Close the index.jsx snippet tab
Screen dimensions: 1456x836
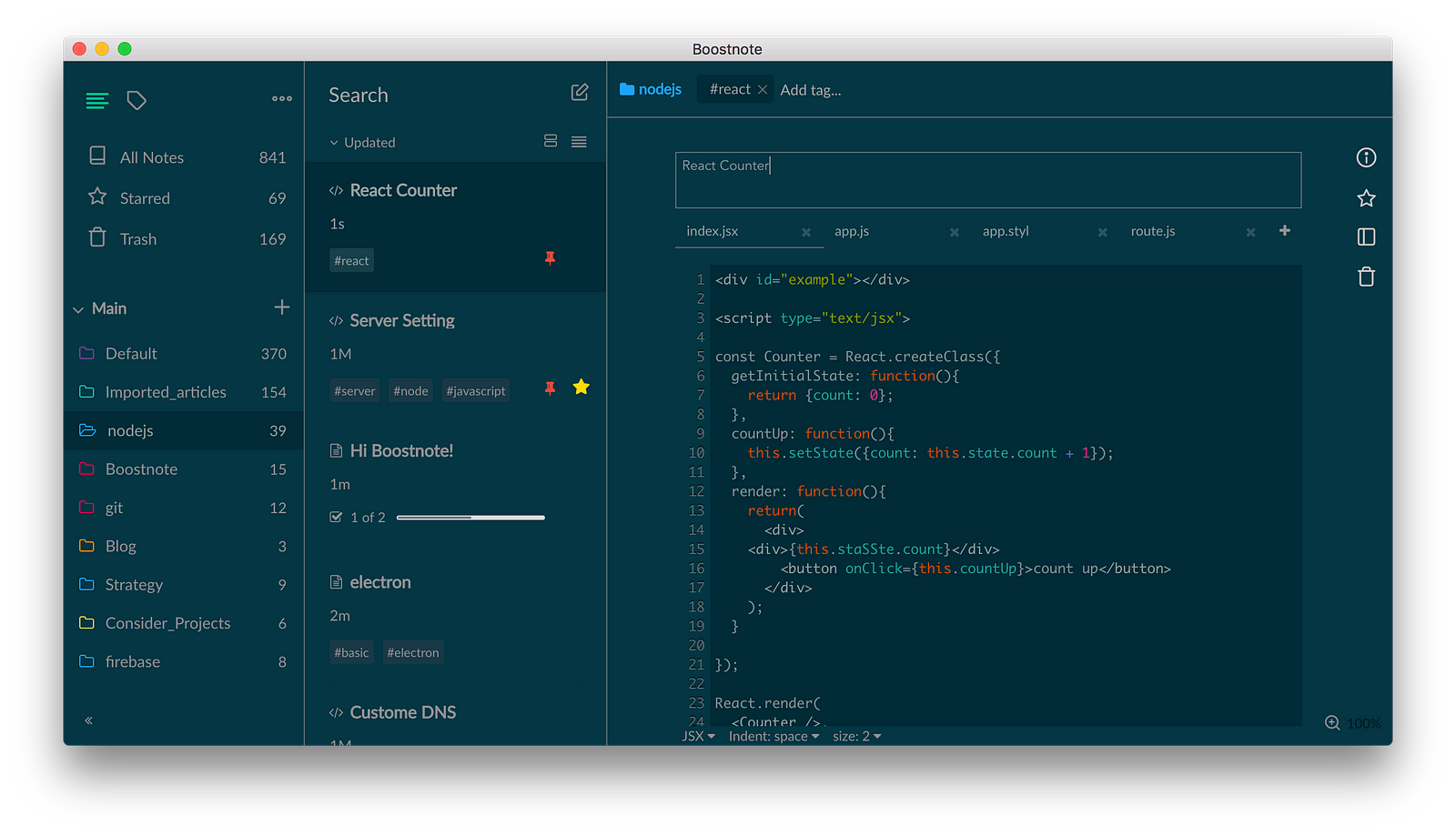pos(806,232)
